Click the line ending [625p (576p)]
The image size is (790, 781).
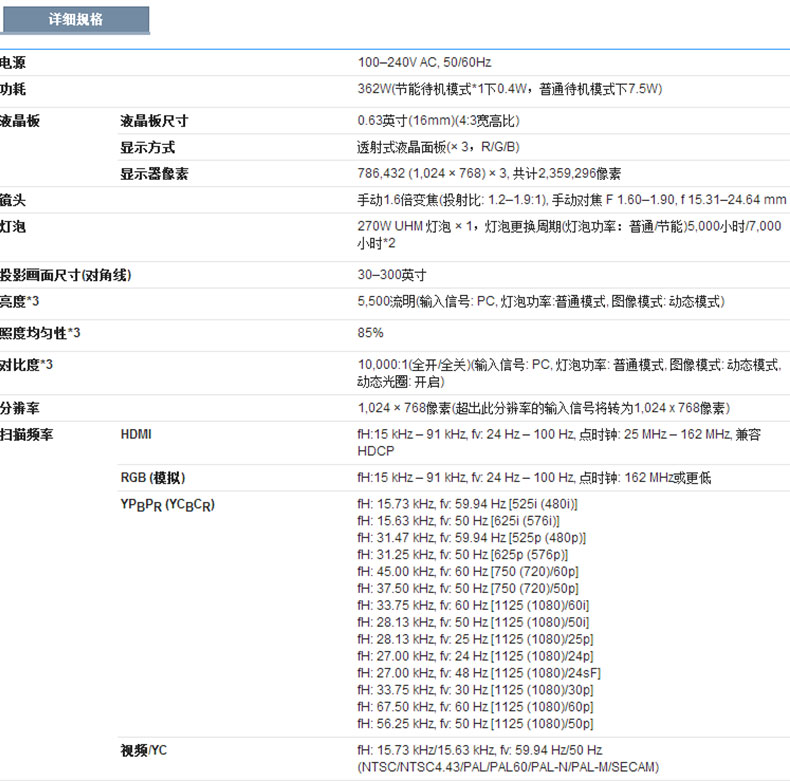(x=463, y=555)
